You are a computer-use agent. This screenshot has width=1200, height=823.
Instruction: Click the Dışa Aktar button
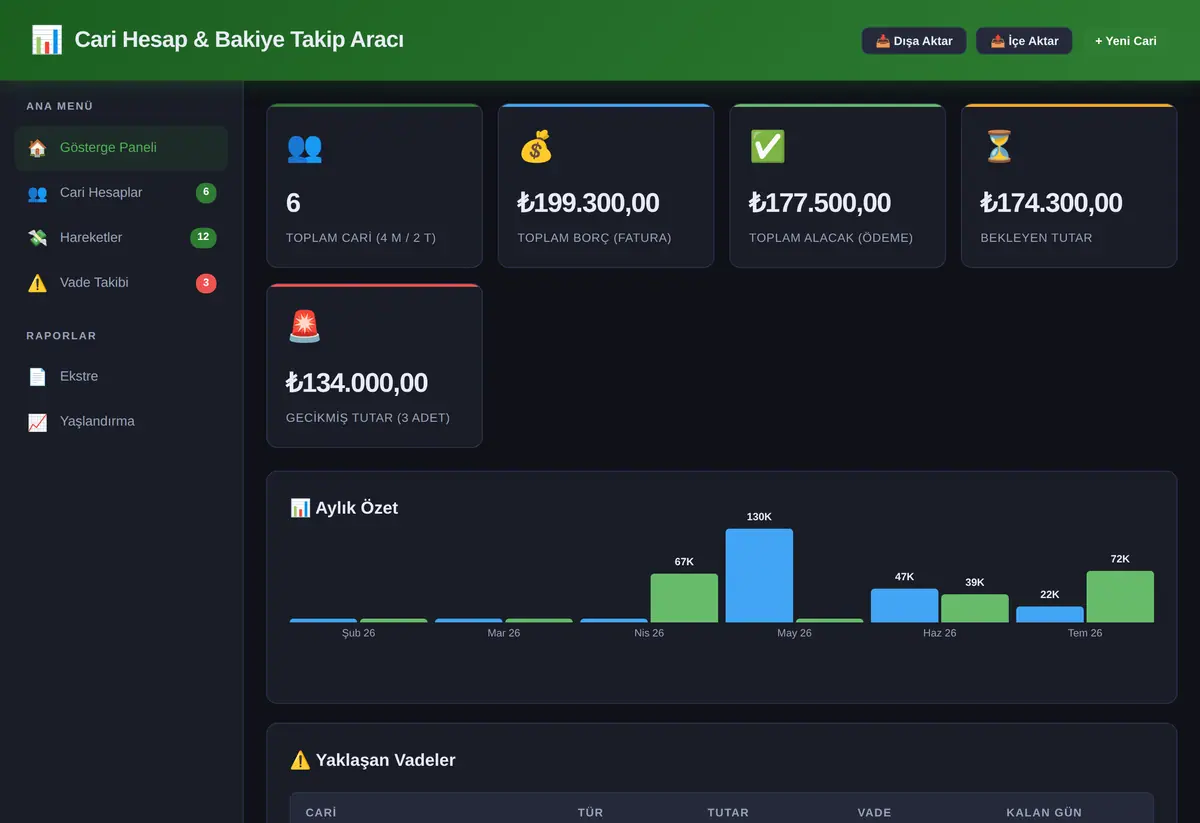click(914, 41)
